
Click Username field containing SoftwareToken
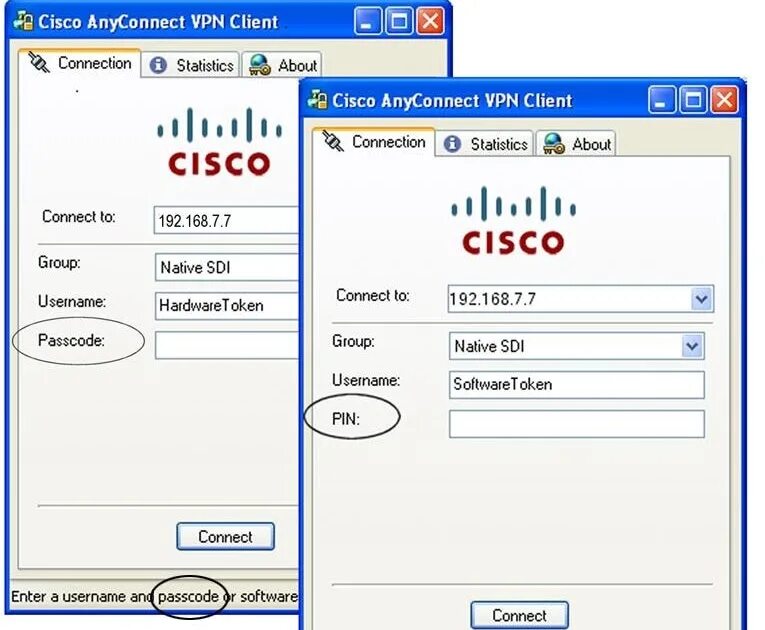click(x=577, y=385)
